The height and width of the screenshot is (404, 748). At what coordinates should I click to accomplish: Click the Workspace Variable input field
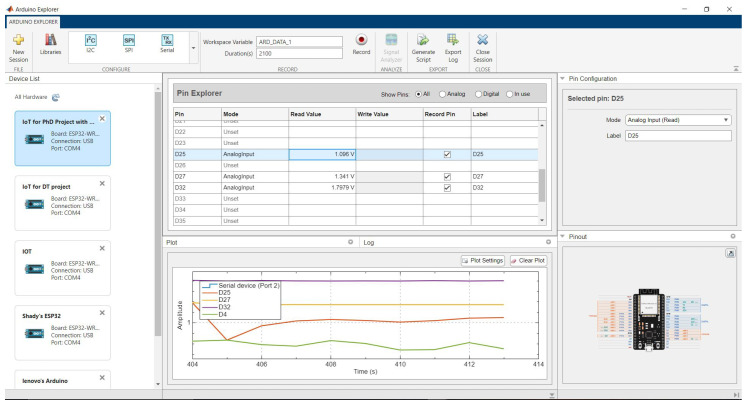tap(299, 42)
